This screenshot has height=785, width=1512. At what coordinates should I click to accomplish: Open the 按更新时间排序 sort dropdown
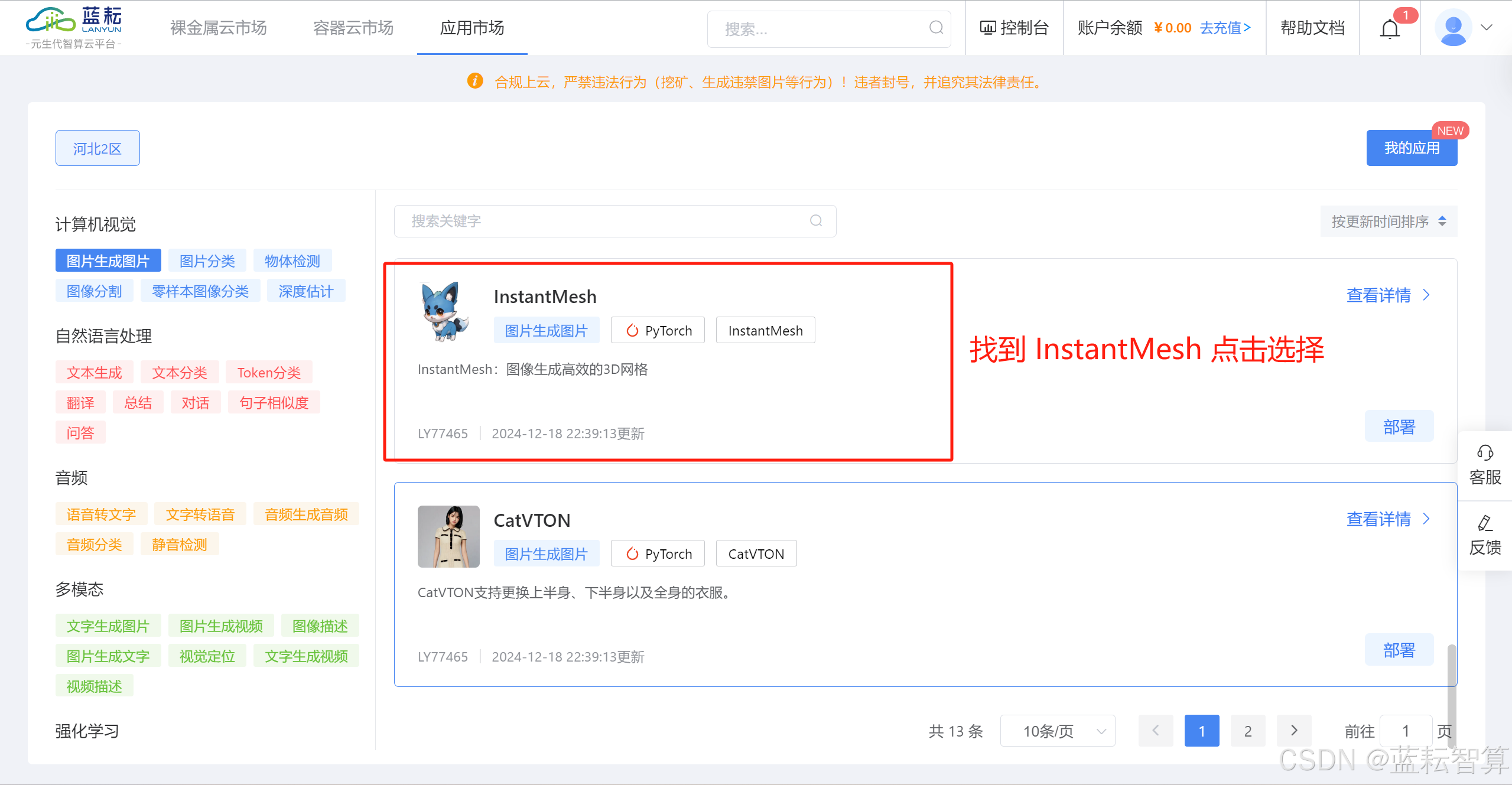click(x=1388, y=221)
